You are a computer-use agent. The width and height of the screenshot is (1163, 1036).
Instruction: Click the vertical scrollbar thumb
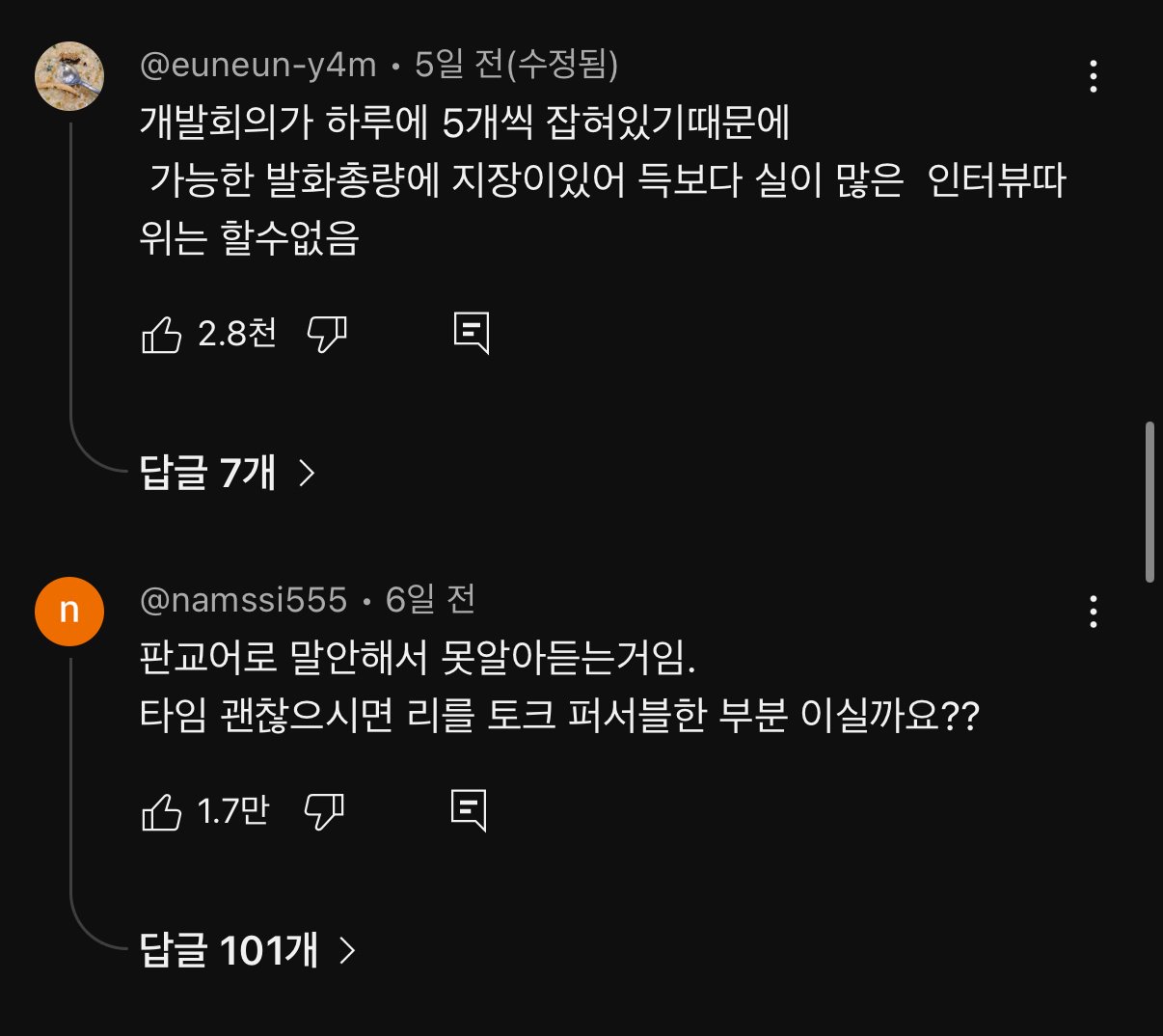pyautogui.click(x=1149, y=502)
